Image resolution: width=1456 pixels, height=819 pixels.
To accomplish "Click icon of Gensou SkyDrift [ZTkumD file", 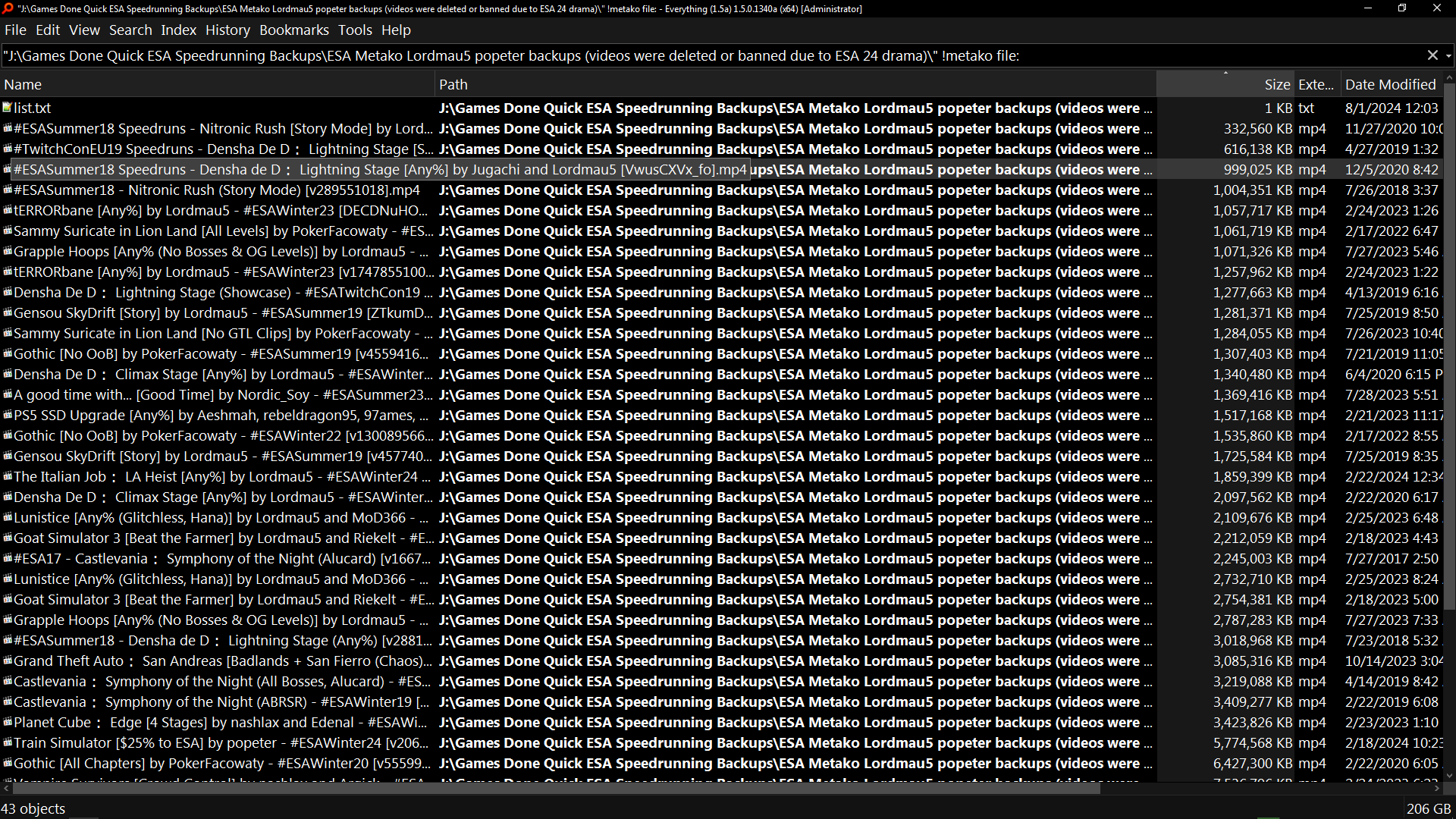I will (x=8, y=312).
